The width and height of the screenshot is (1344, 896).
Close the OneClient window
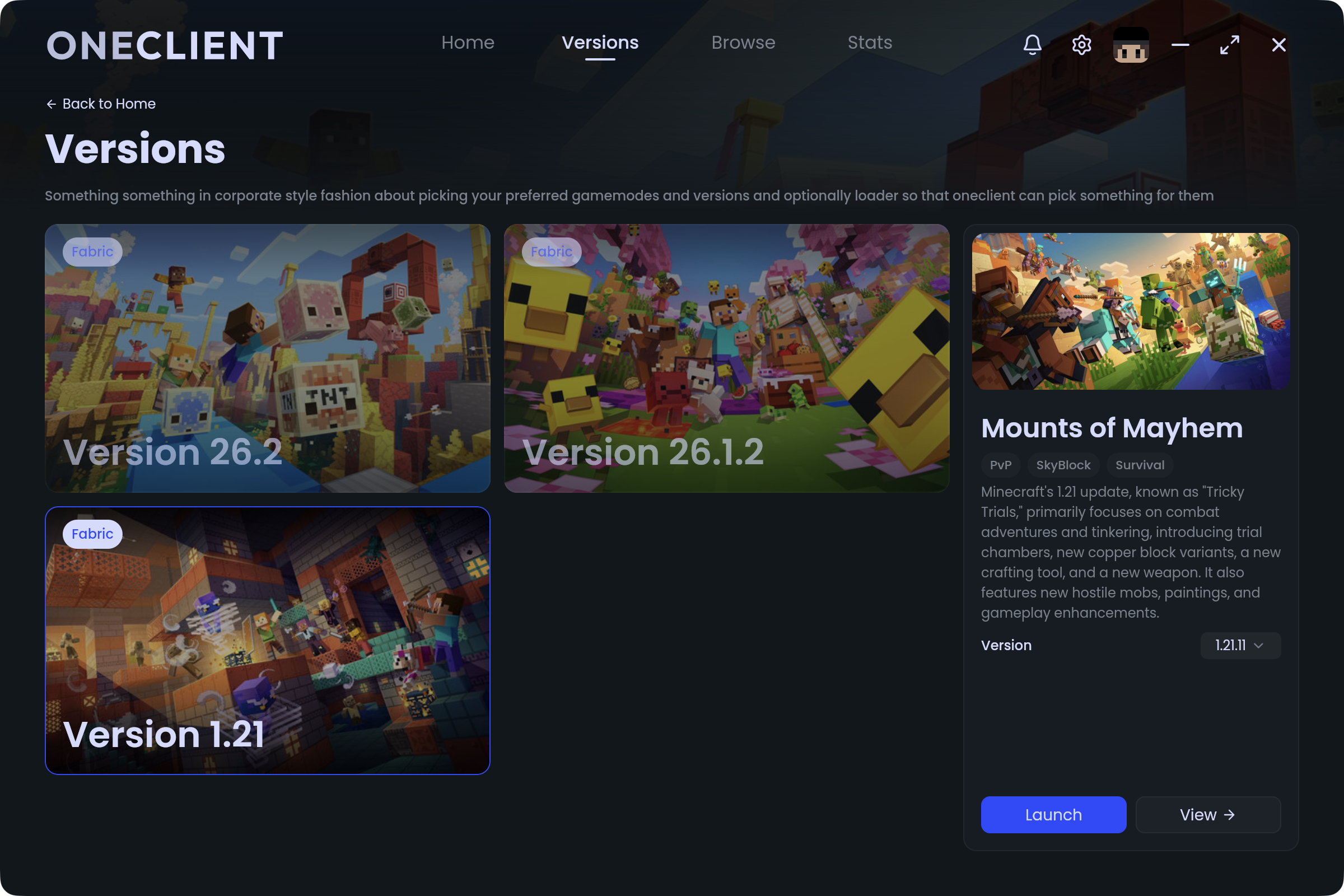pos(1279,45)
